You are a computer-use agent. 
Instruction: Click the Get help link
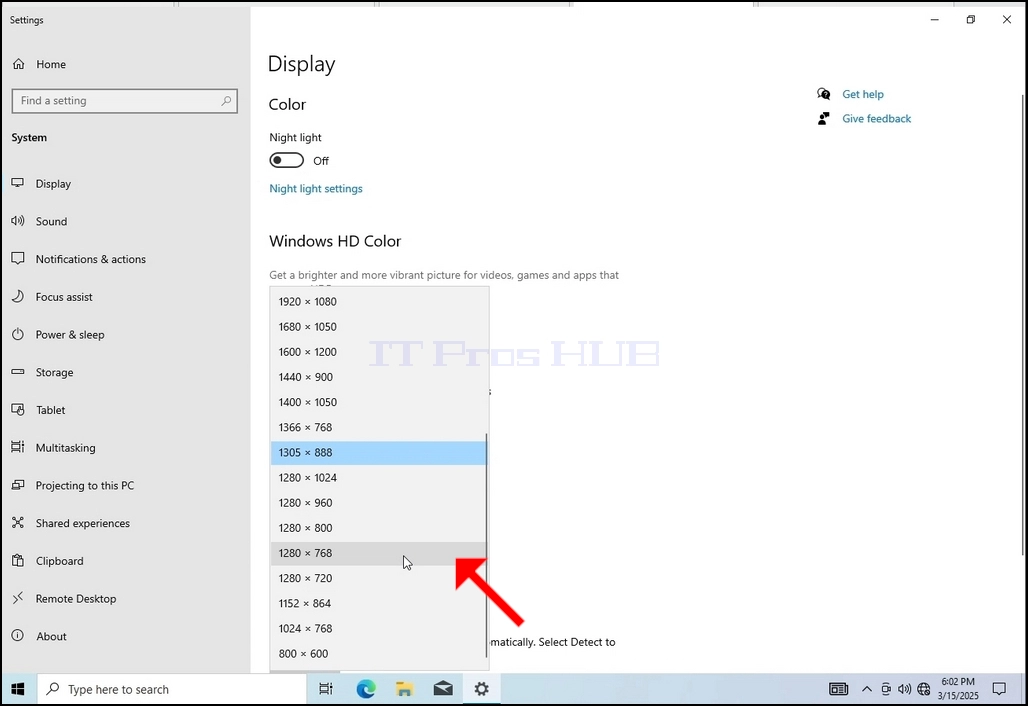863,94
